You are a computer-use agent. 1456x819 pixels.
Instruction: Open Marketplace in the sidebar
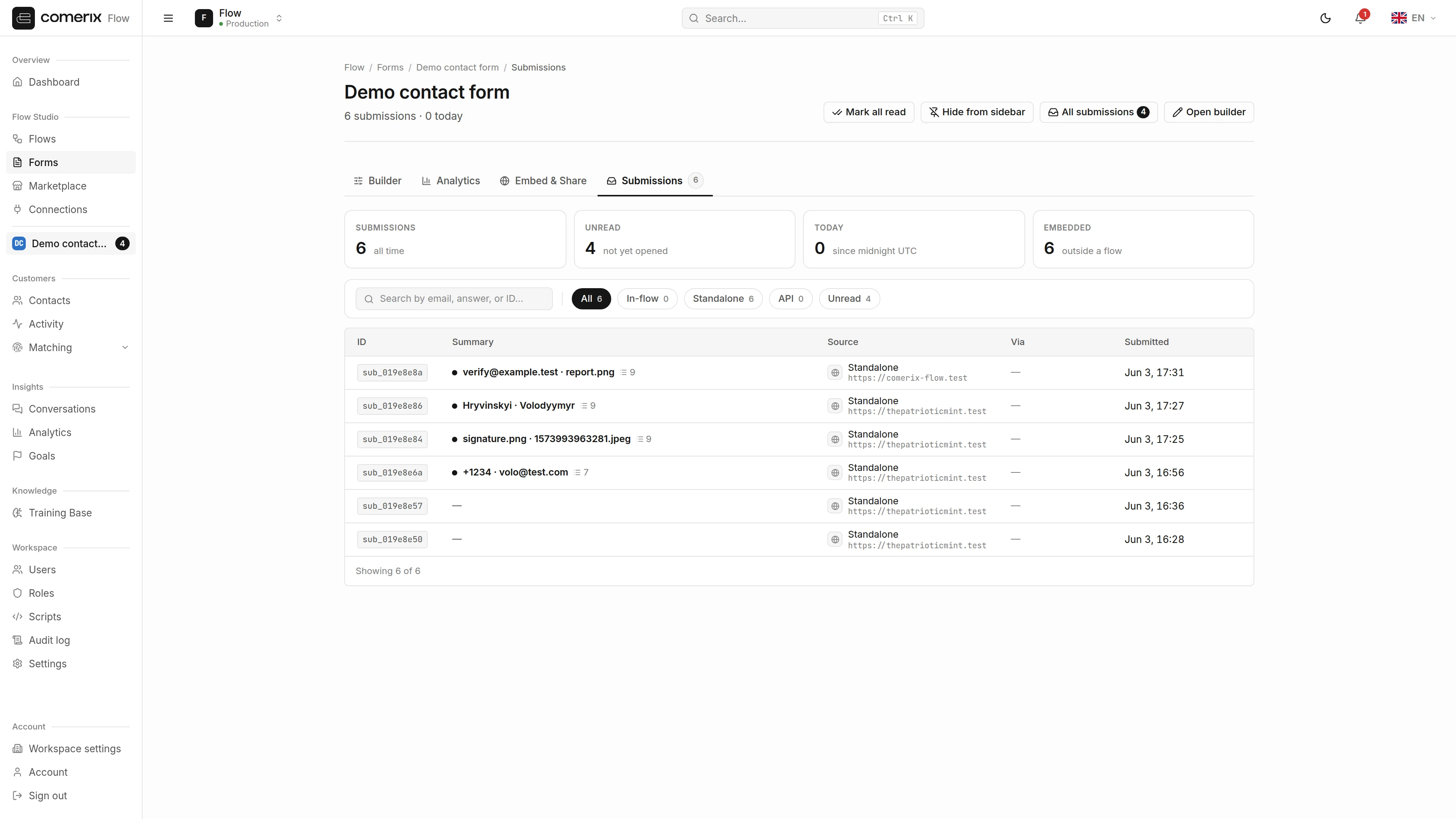point(71,186)
